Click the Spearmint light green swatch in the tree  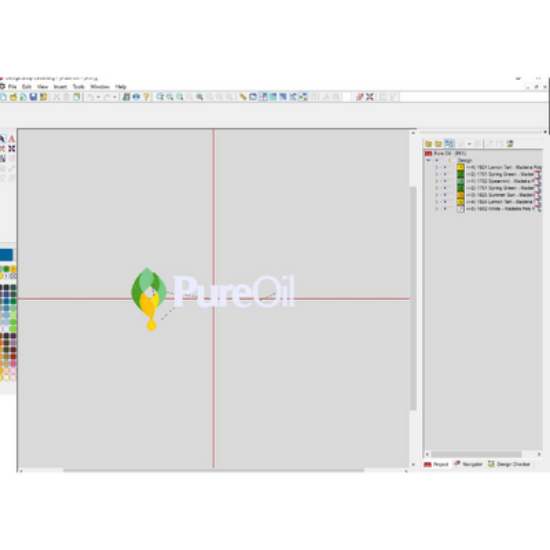click(x=461, y=181)
